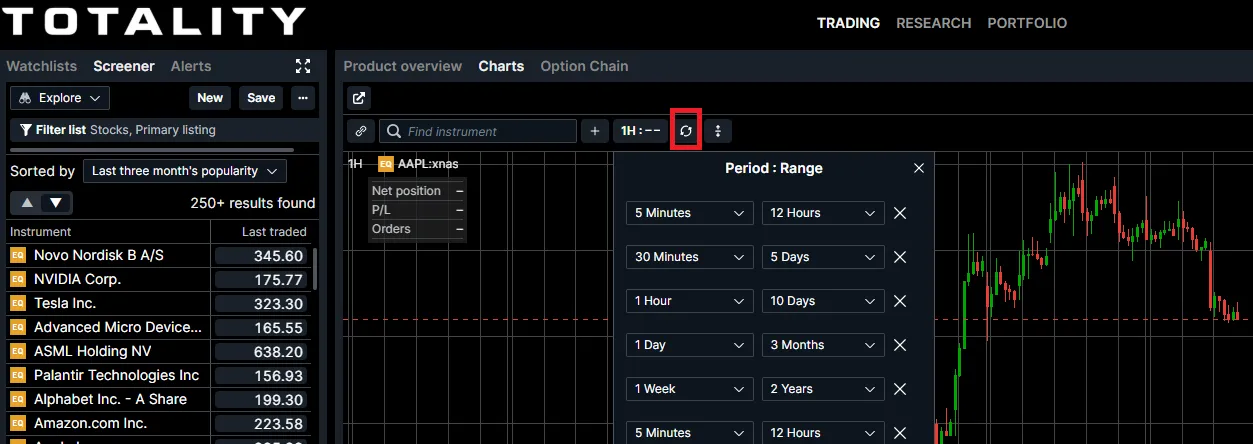Select the Amazon.com Inc. row
The width and height of the screenshot is (1253, 444).
point(158,423)
